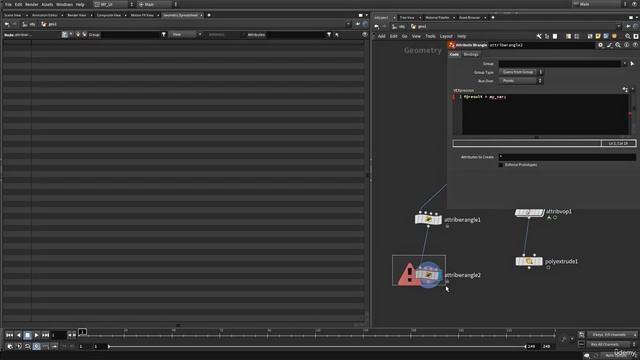Open the File menu

[x=8, y=4]
